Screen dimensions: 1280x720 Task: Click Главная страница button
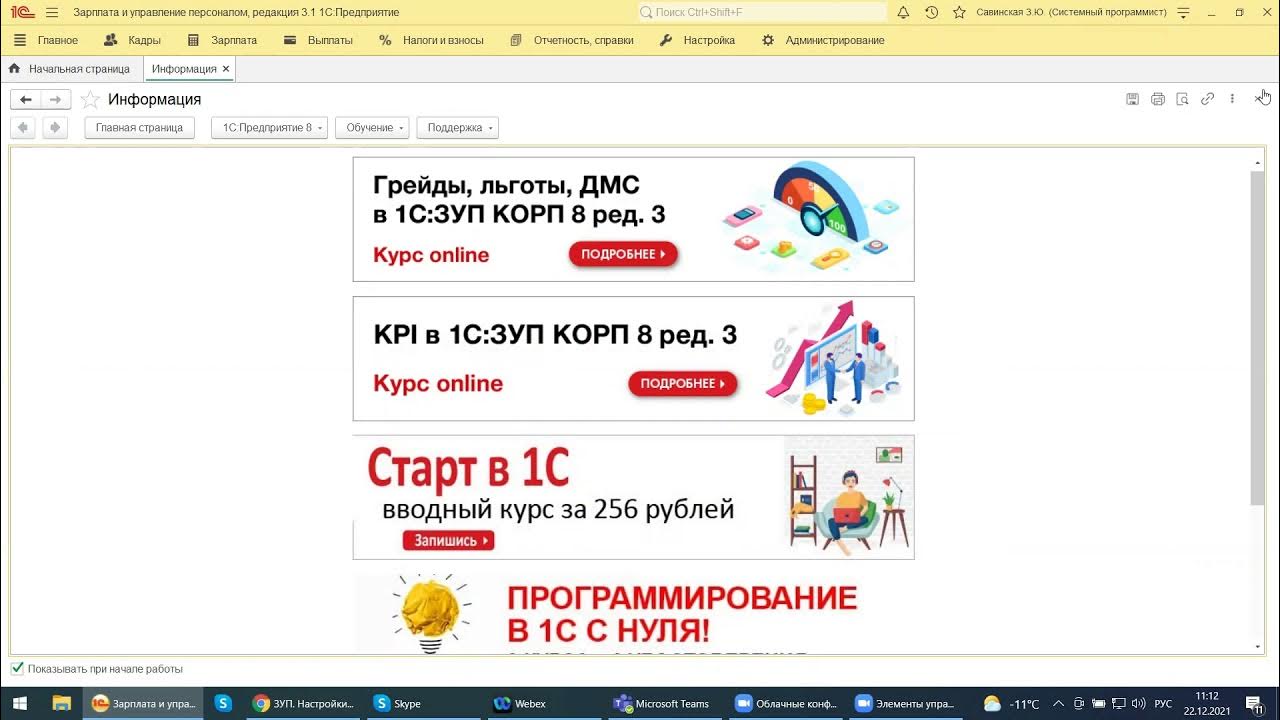[139, 127]
